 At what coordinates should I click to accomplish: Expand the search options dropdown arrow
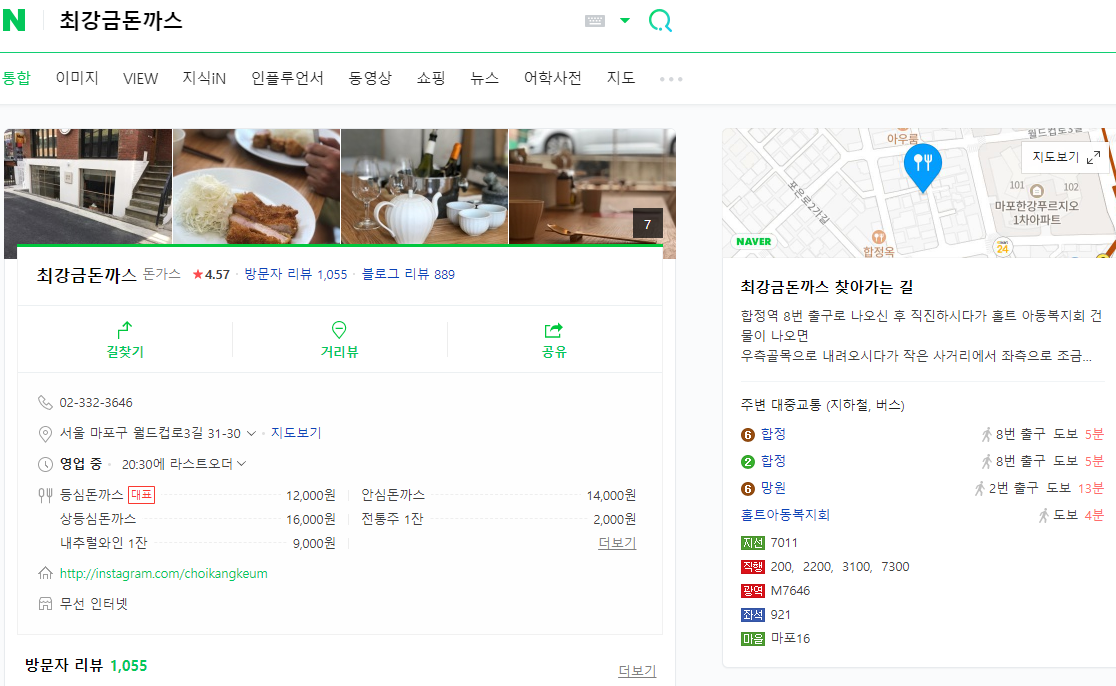[625, 21]
